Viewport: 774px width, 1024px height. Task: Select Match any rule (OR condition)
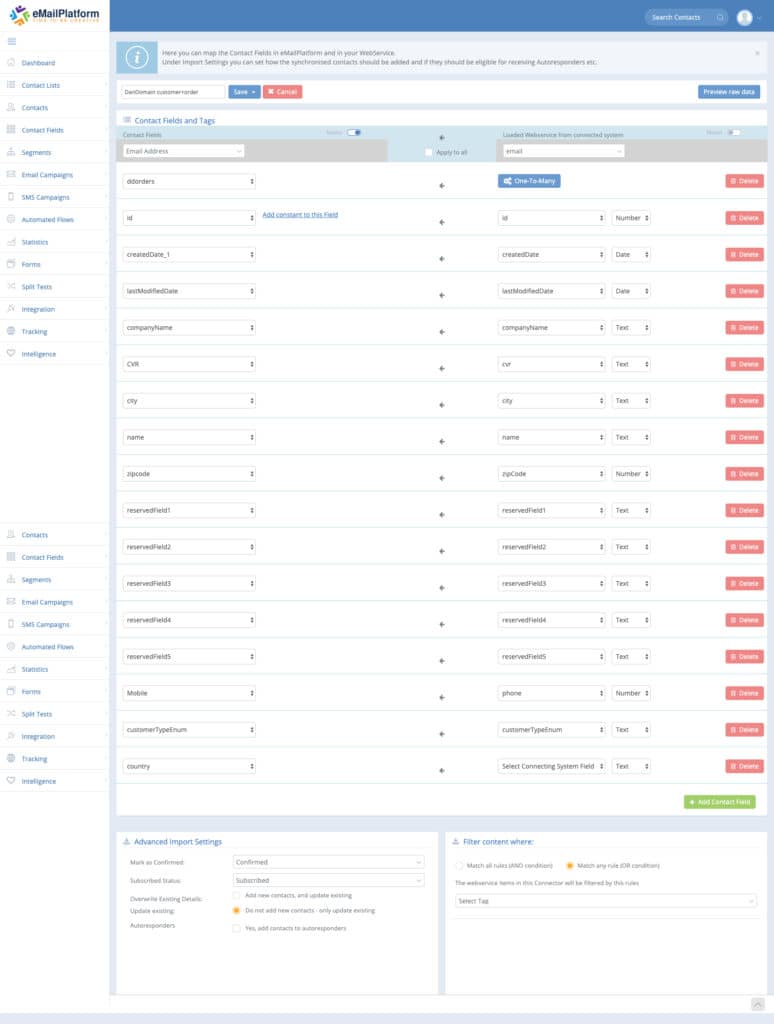click(x=570, y=866)
